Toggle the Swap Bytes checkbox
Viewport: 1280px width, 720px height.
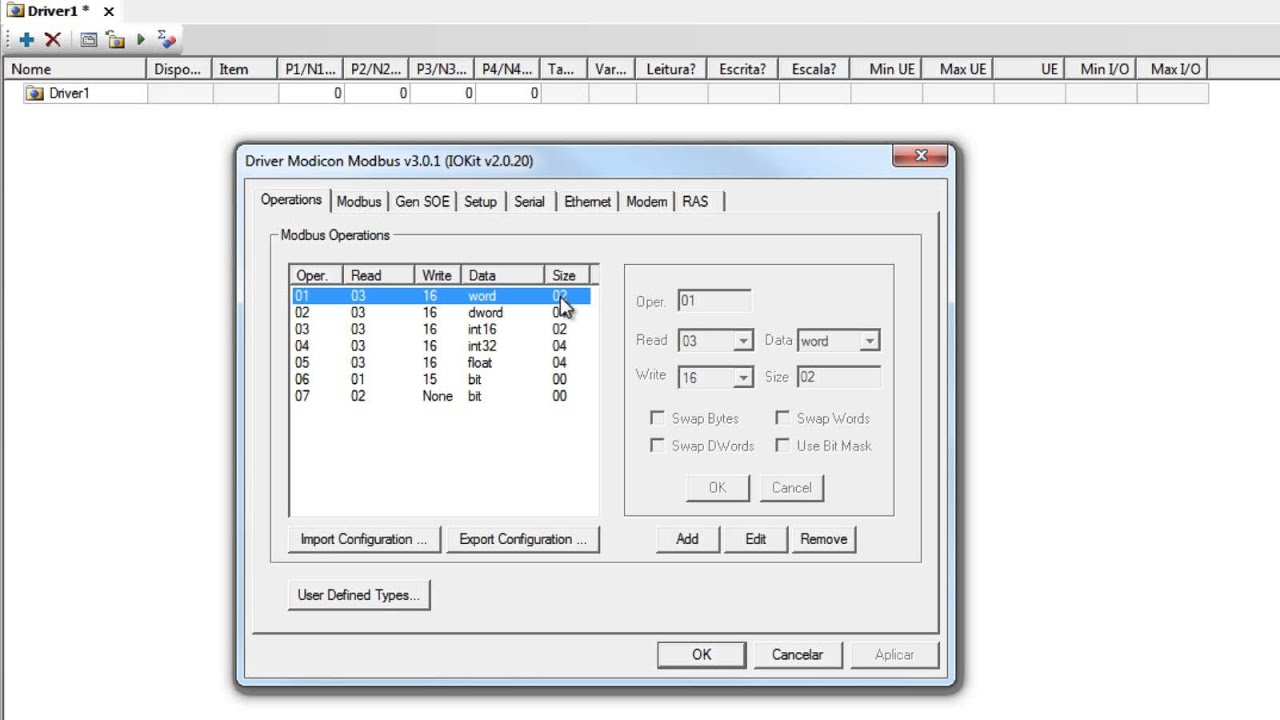(x=657, y=418)
